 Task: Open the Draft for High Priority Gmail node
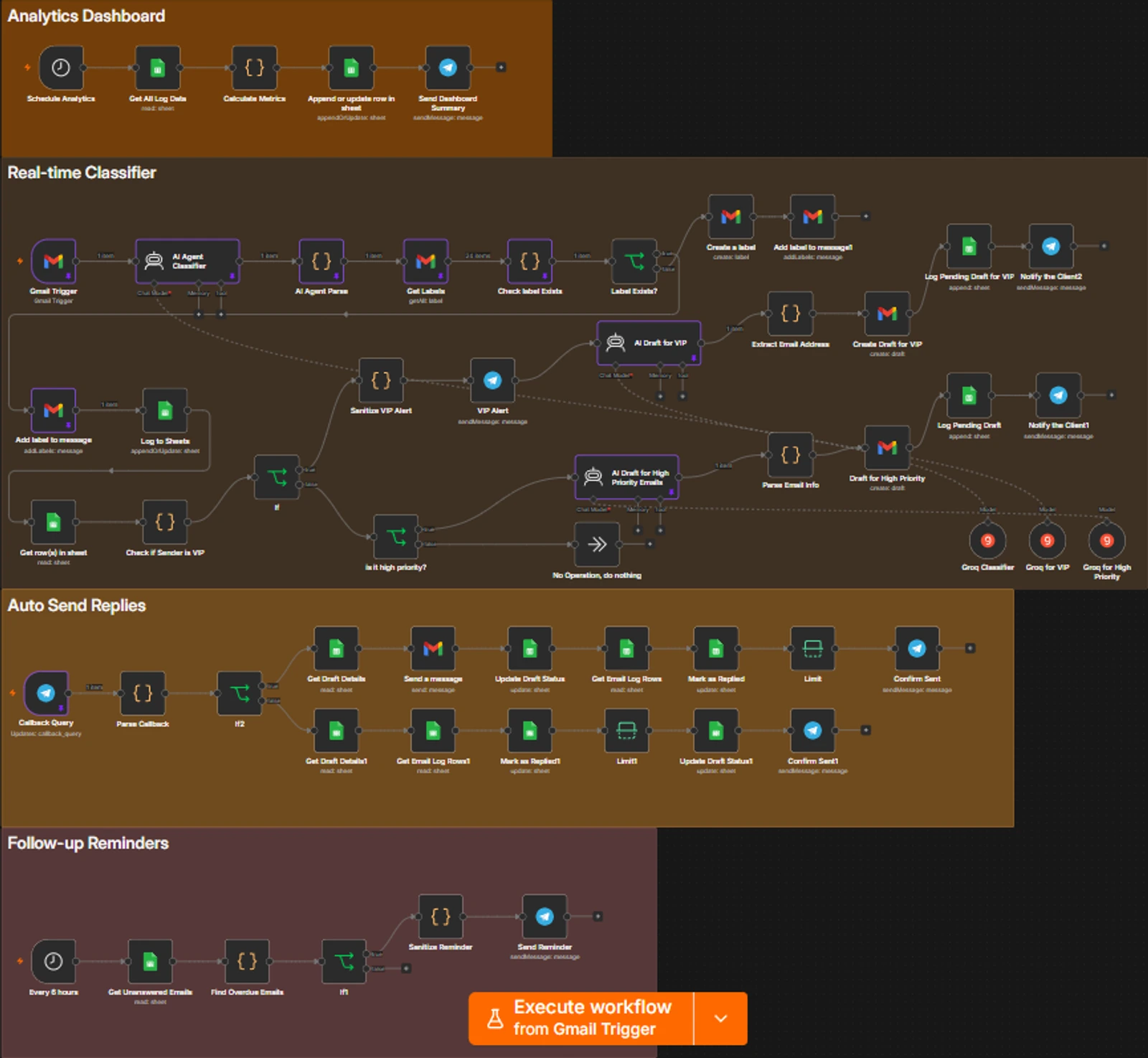tap(887, 448)
